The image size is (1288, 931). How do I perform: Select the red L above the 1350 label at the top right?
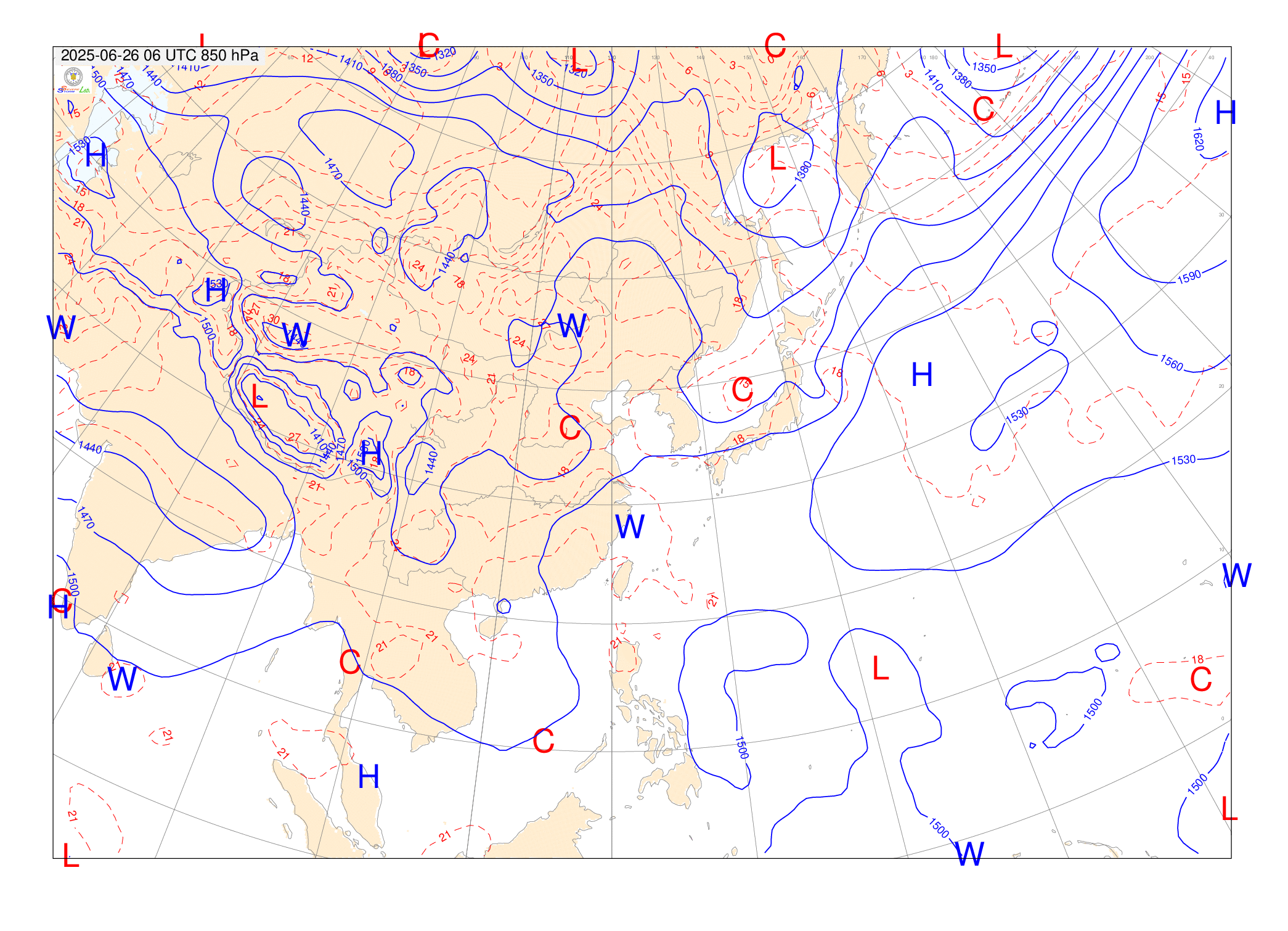pos(1004,46)
